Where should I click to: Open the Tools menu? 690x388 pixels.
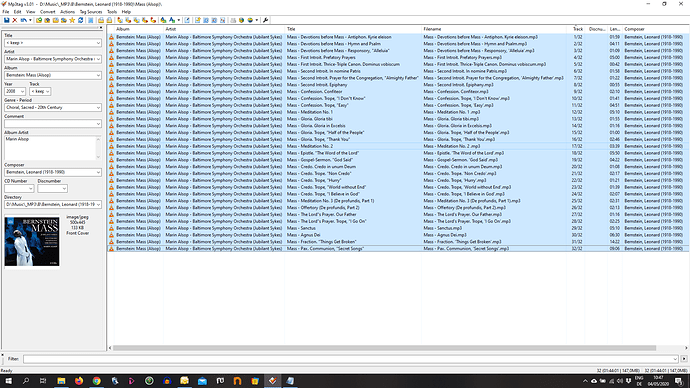[x=112, y=12]
